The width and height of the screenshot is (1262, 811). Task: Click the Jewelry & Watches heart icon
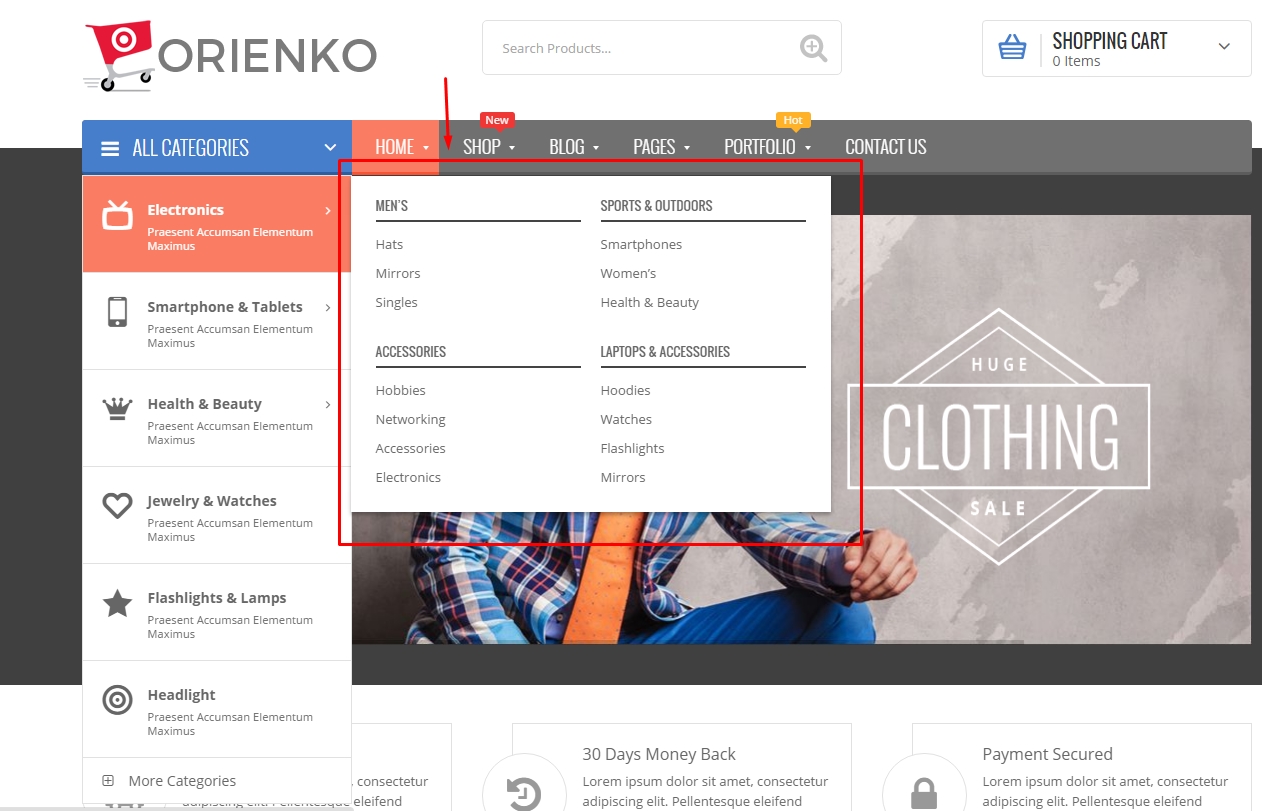pos(118,506)
